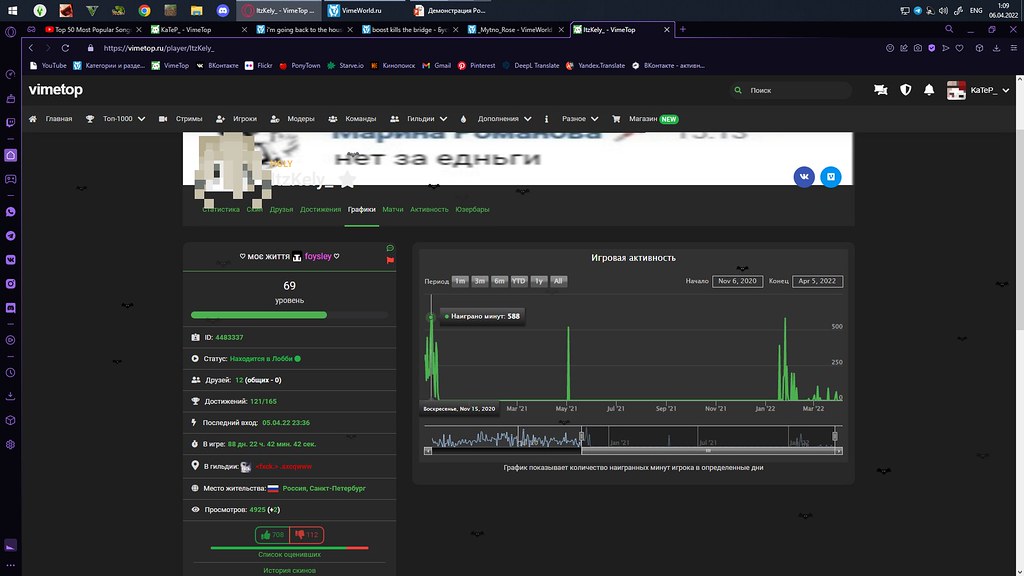Screen dimensions: 1024x576
Task: Expand the Гильдии dropdown menu
Action: (418, 119)
